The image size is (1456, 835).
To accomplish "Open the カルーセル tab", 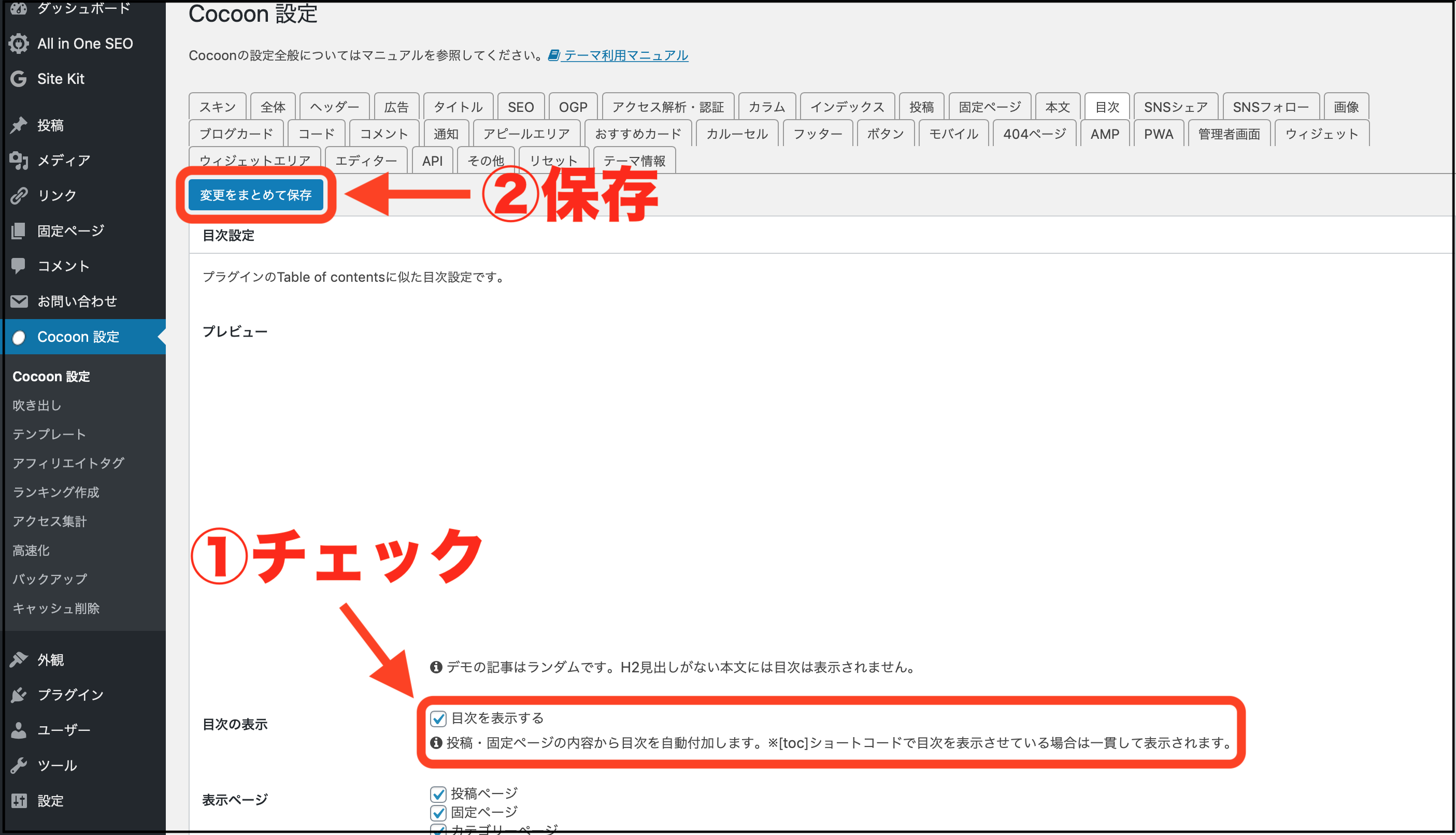I will [x=737, y=134].
